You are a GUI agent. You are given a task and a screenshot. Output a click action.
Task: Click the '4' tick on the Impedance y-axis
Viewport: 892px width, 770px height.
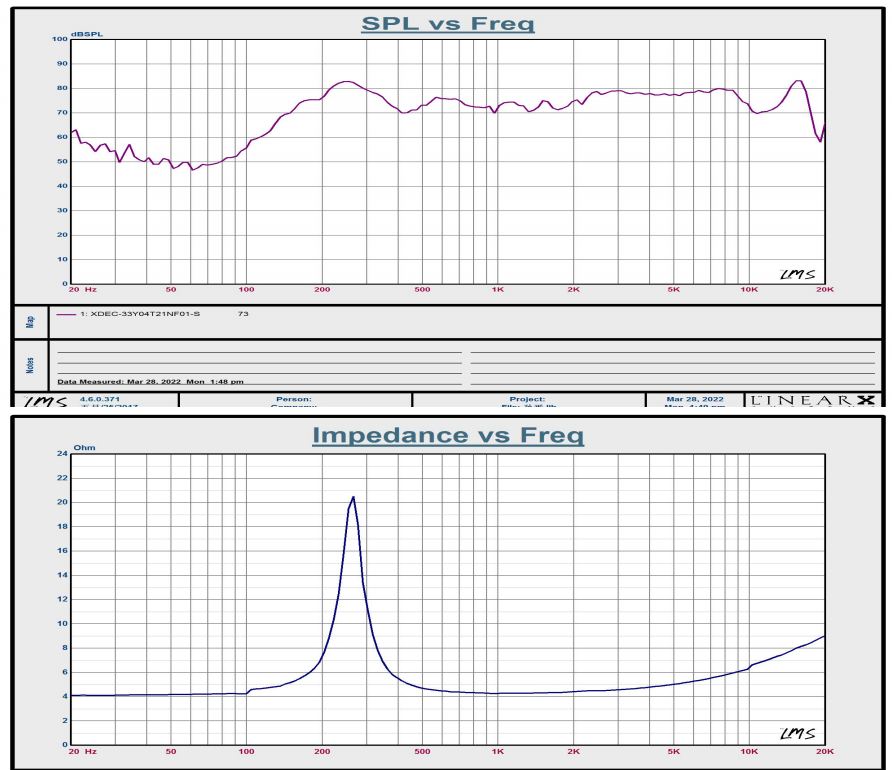[65, 696]
